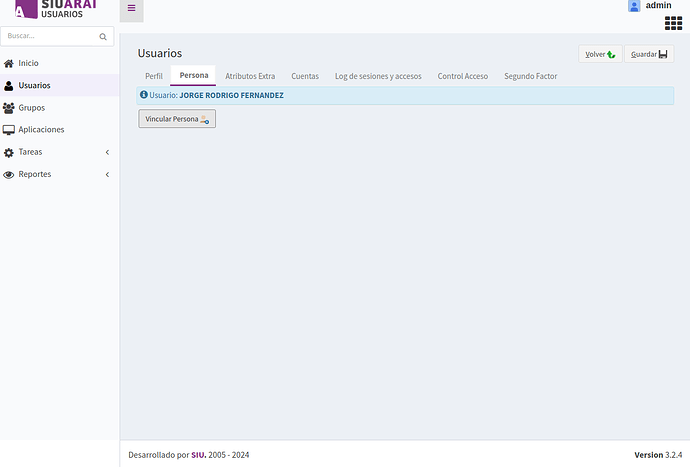The width and height of the screenshot is (690, 467).
Task: Go to Aplicaciones in the sidebar
Action: click(41, 130)
